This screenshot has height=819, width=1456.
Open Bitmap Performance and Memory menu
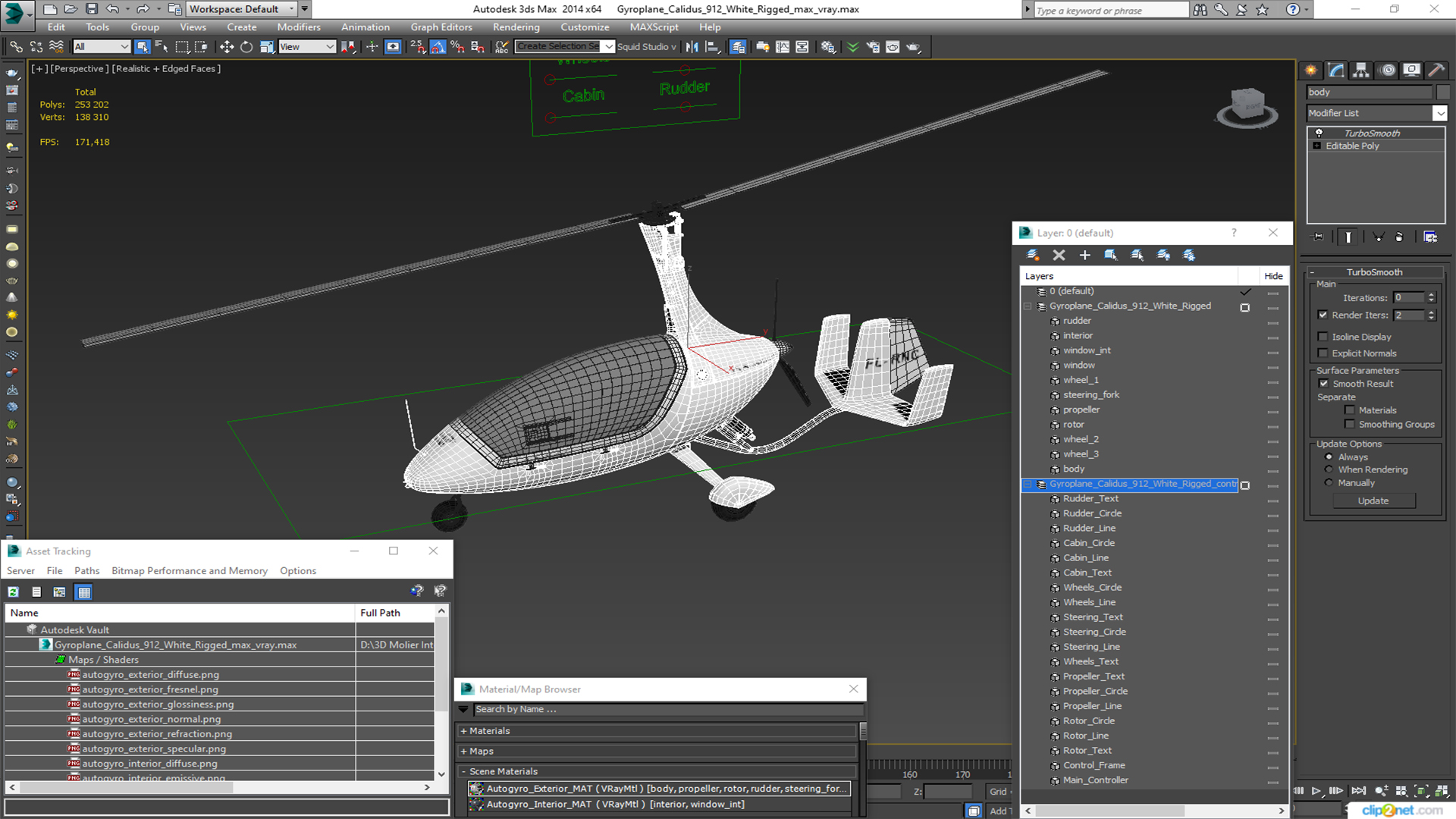(190, 571)
